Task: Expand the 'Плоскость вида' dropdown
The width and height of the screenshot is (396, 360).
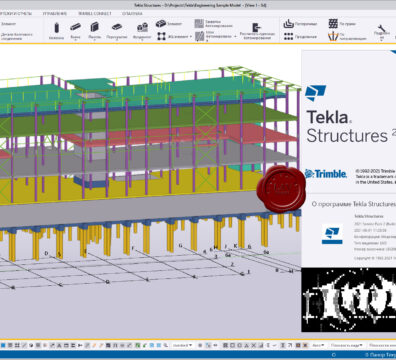Action: pyautogui.click(x=346, y=345)
